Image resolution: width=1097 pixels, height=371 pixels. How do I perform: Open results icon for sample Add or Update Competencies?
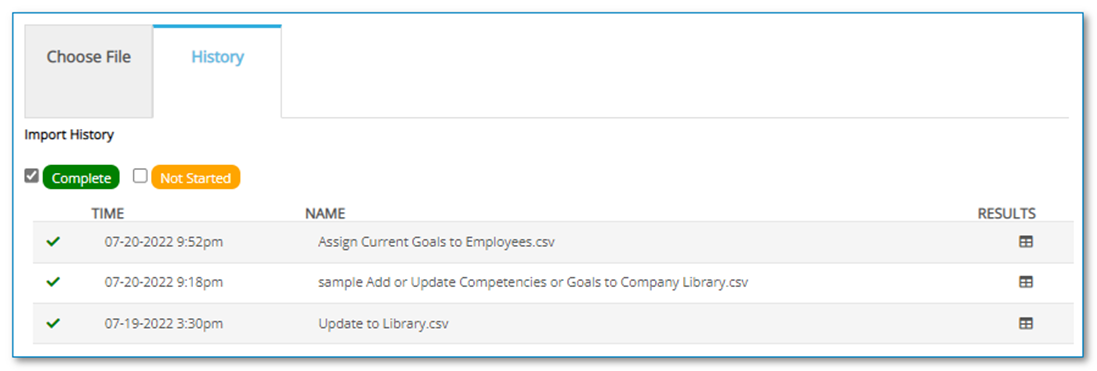point(1025,282)
